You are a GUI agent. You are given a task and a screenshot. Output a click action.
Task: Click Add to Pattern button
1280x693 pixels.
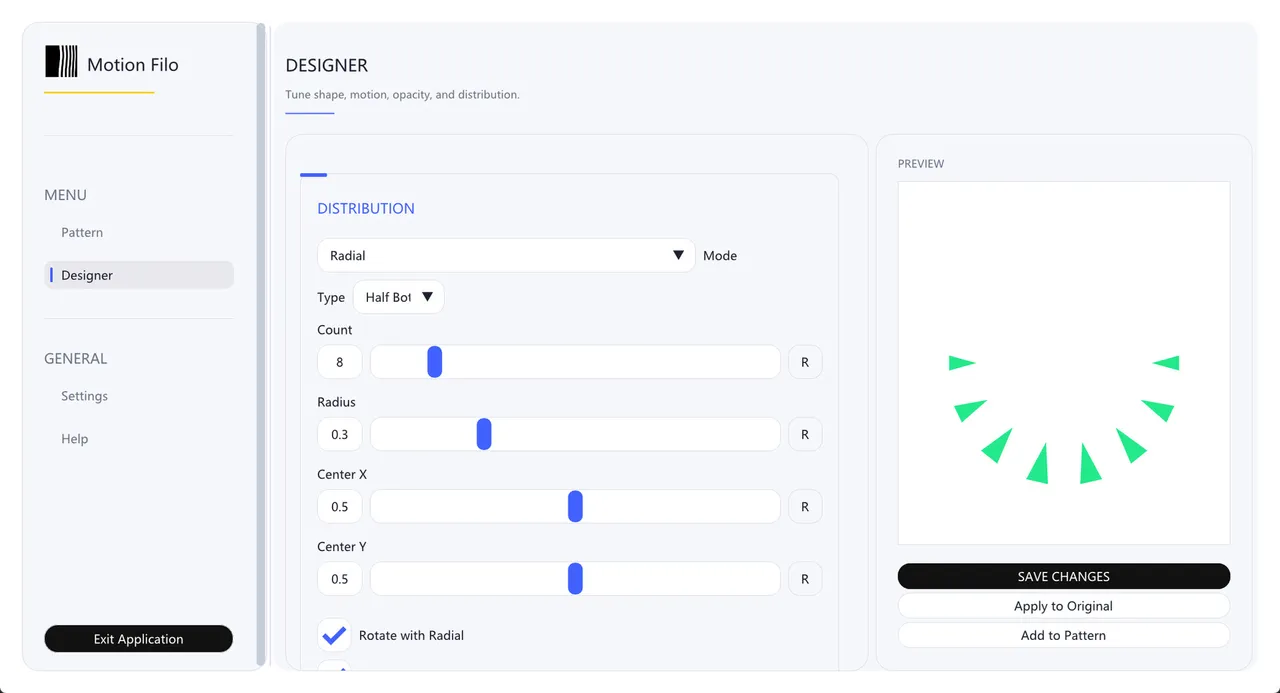click(1064, 635)
